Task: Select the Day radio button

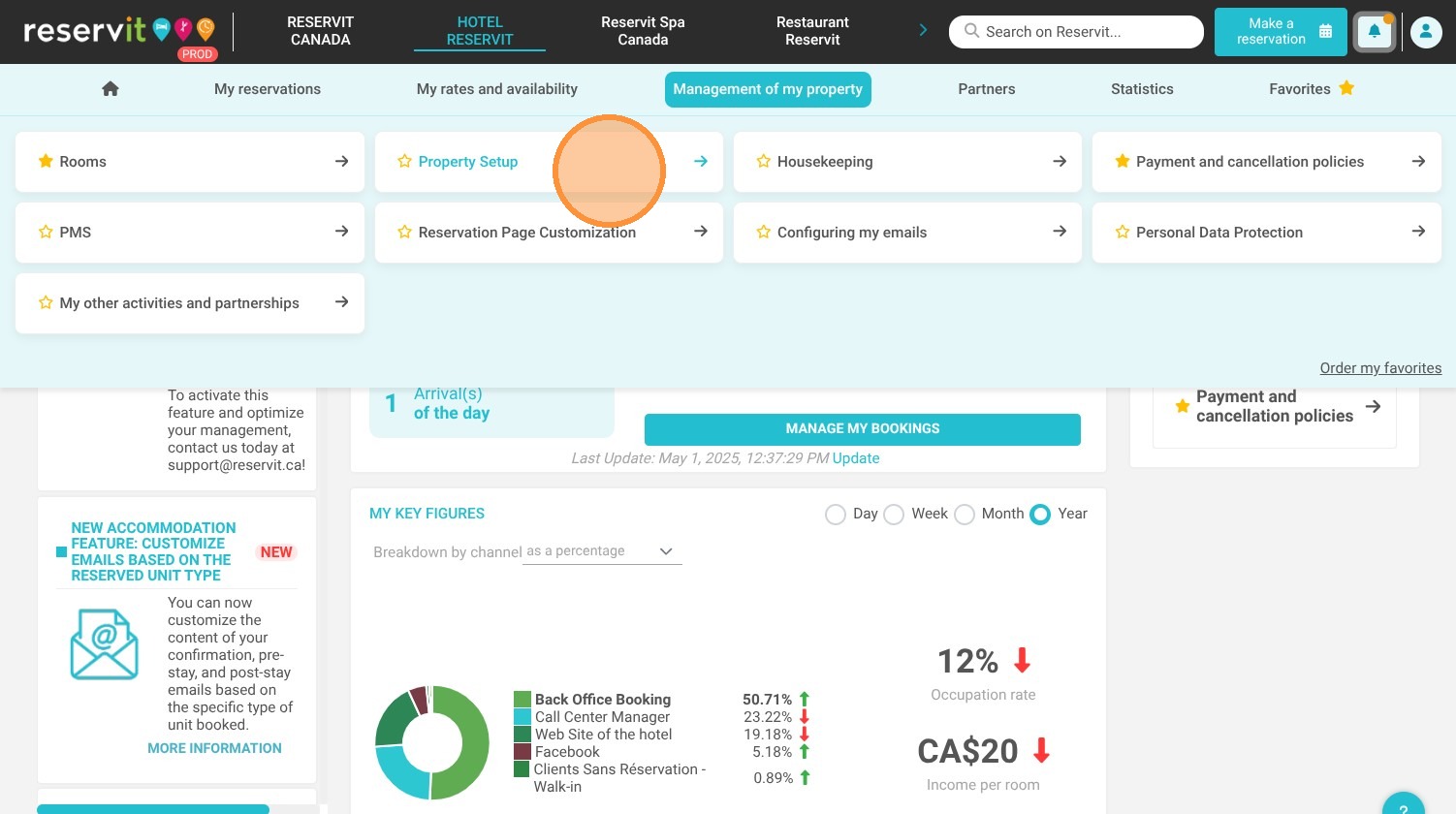Action: coord(836,515)
